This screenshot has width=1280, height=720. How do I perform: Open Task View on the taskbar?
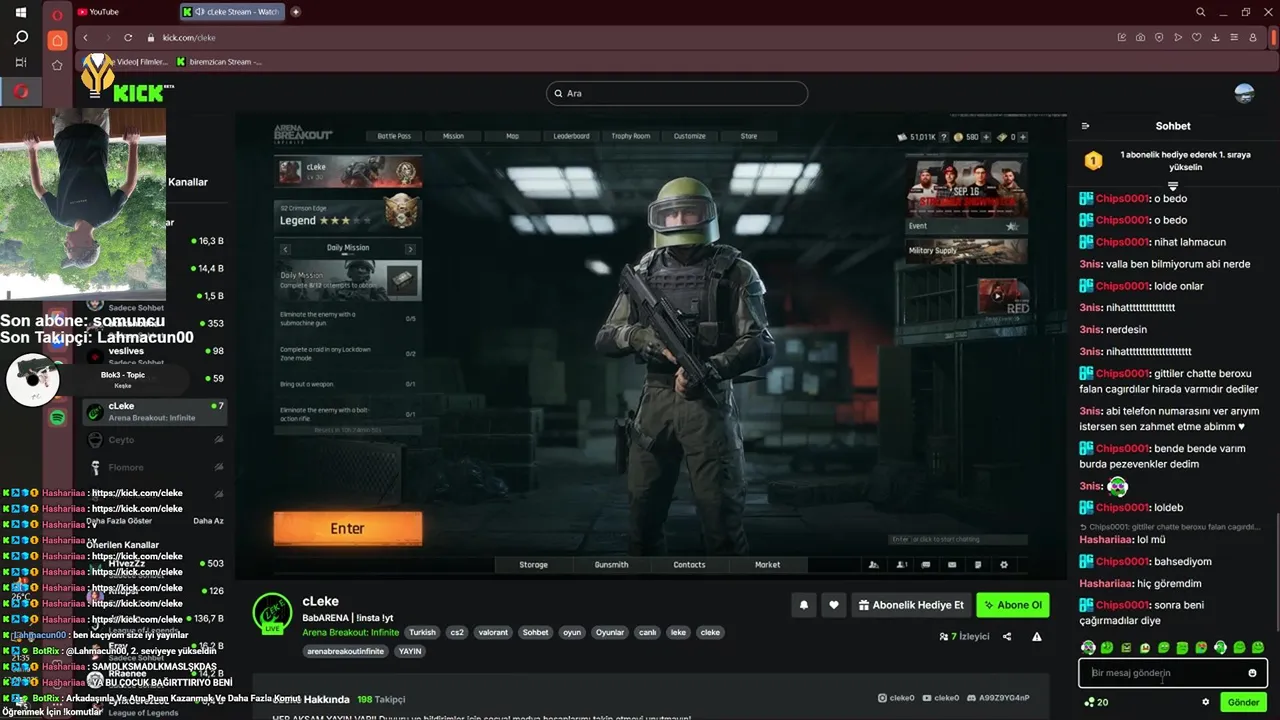(20, 63)
